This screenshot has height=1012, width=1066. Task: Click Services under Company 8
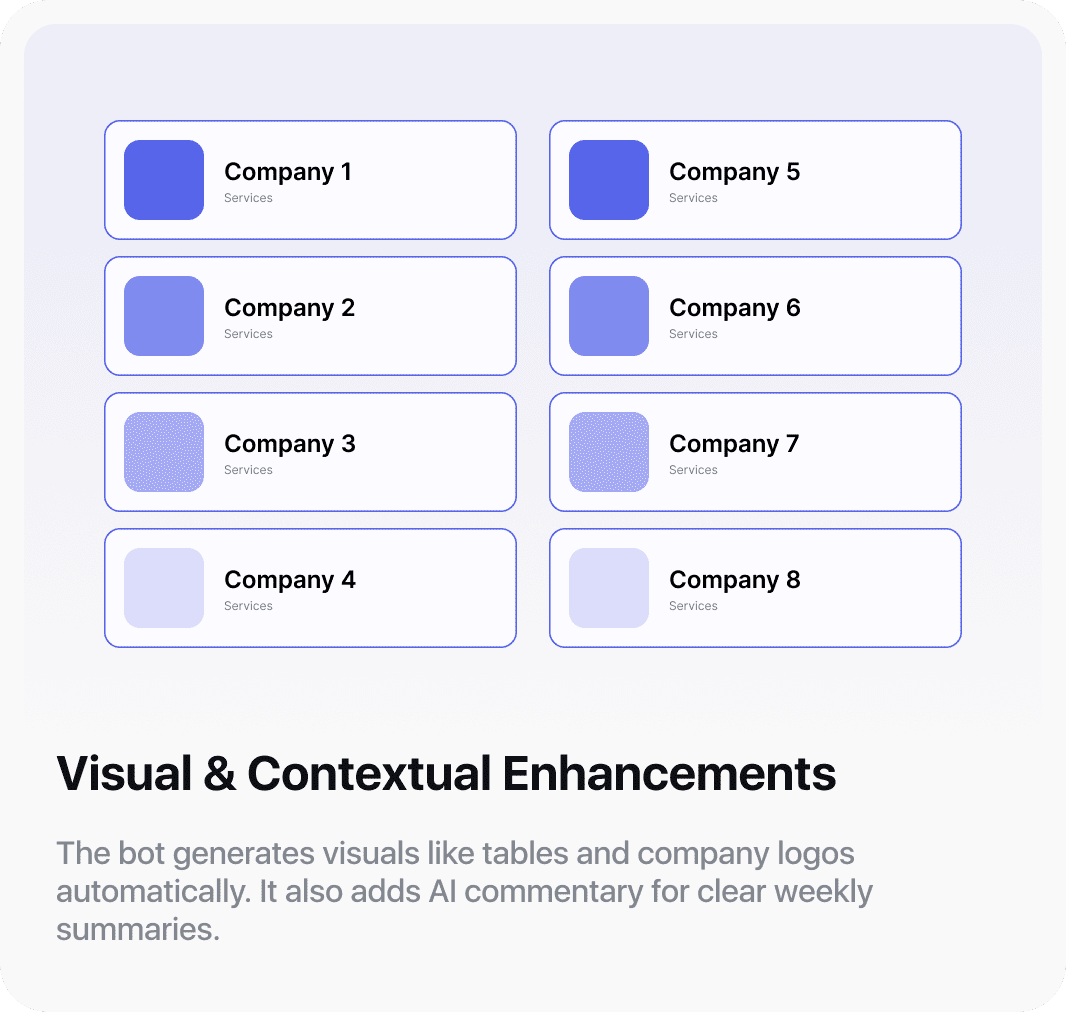(x=693, y=606)
